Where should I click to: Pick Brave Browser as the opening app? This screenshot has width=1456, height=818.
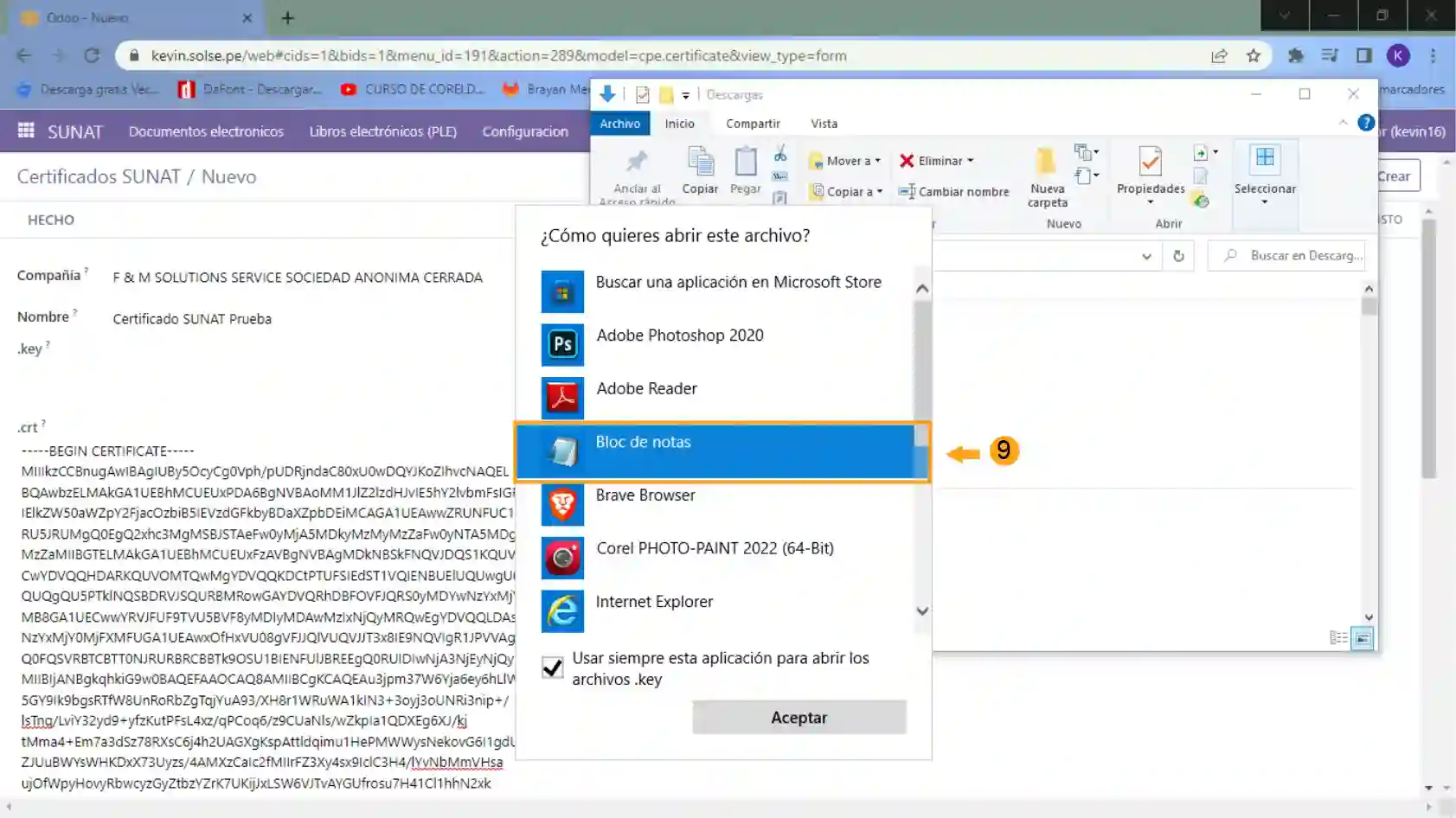pyautogui.click(x=722, y=504)
